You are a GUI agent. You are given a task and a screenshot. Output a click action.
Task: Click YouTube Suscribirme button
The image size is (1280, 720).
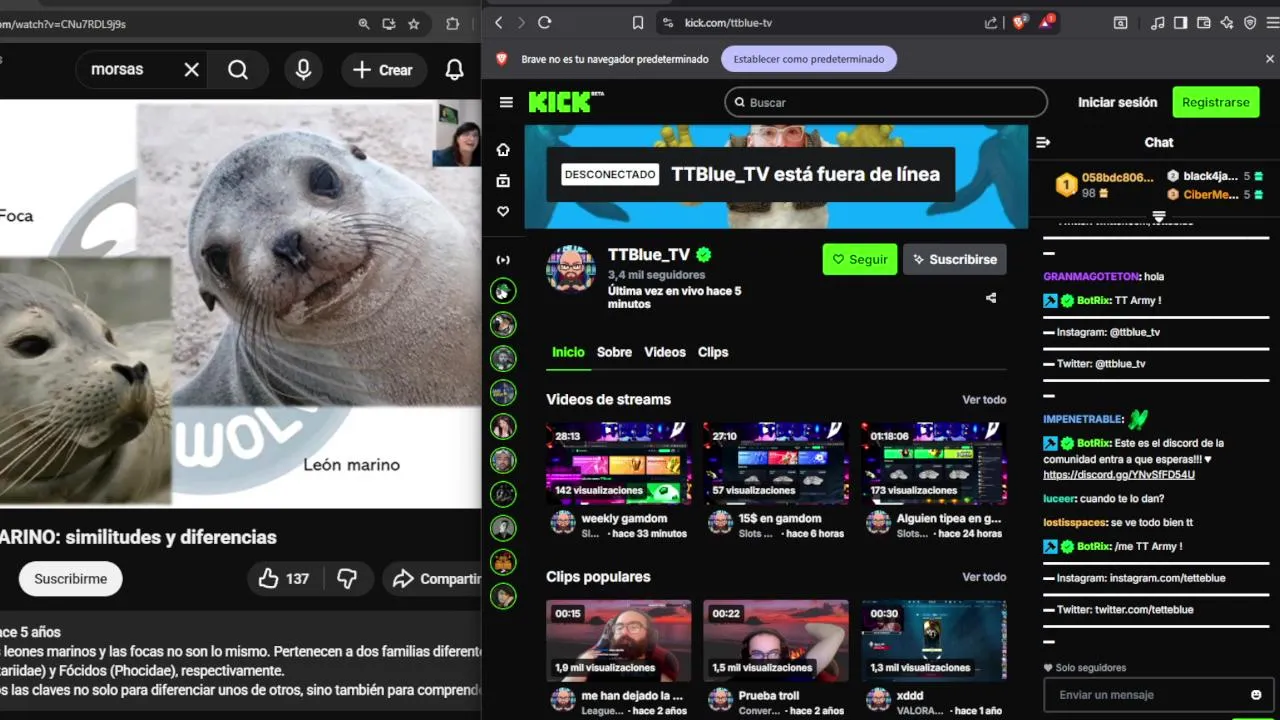70,578
